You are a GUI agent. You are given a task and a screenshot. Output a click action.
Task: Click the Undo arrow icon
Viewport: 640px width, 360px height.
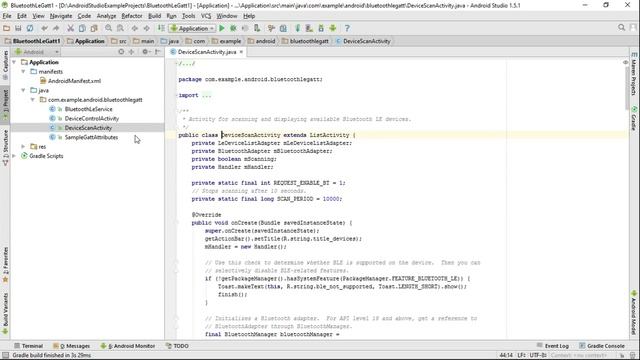click(x=44, y=28)
